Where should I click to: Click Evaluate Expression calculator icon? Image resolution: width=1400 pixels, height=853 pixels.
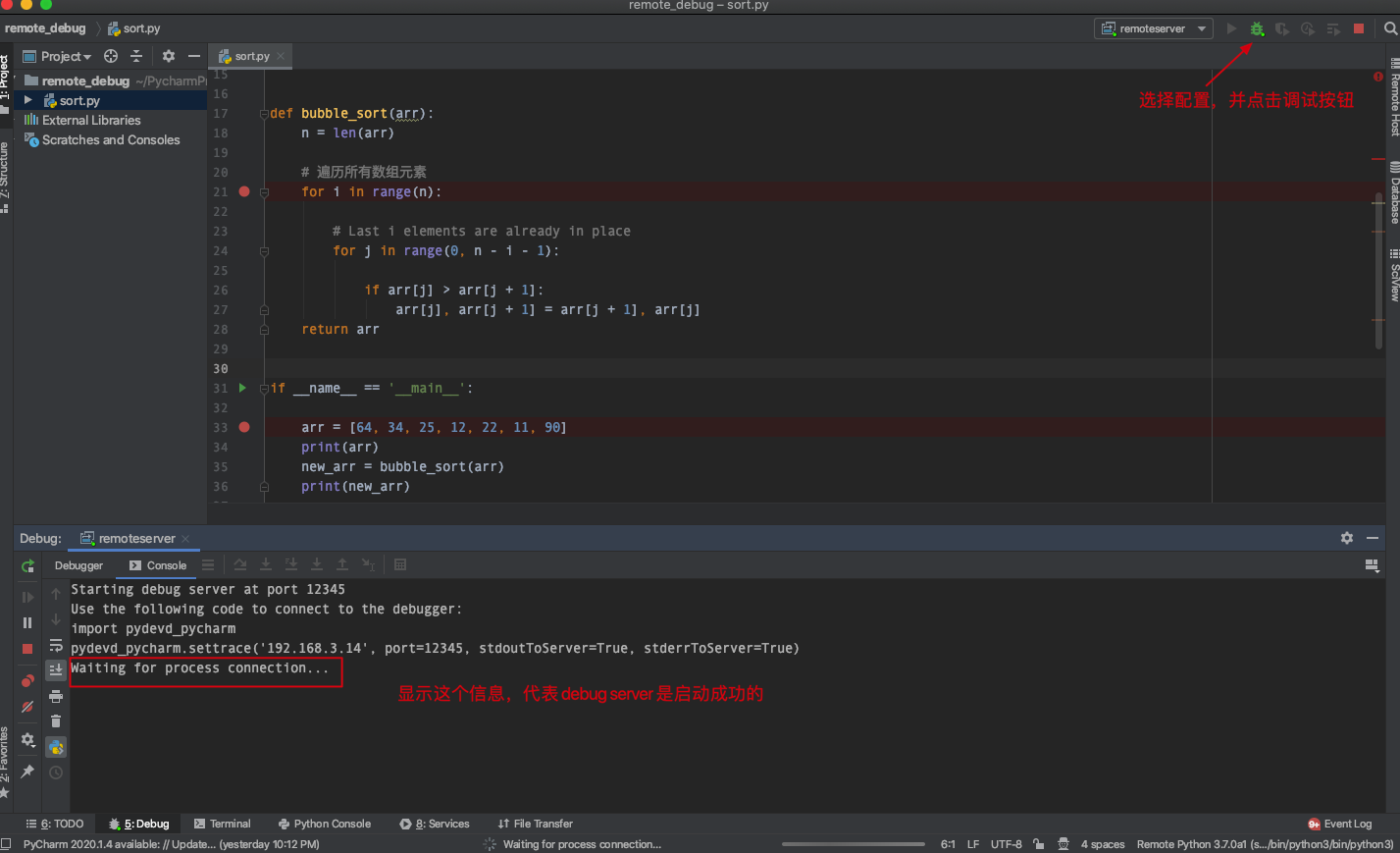[x=400, y=564]
